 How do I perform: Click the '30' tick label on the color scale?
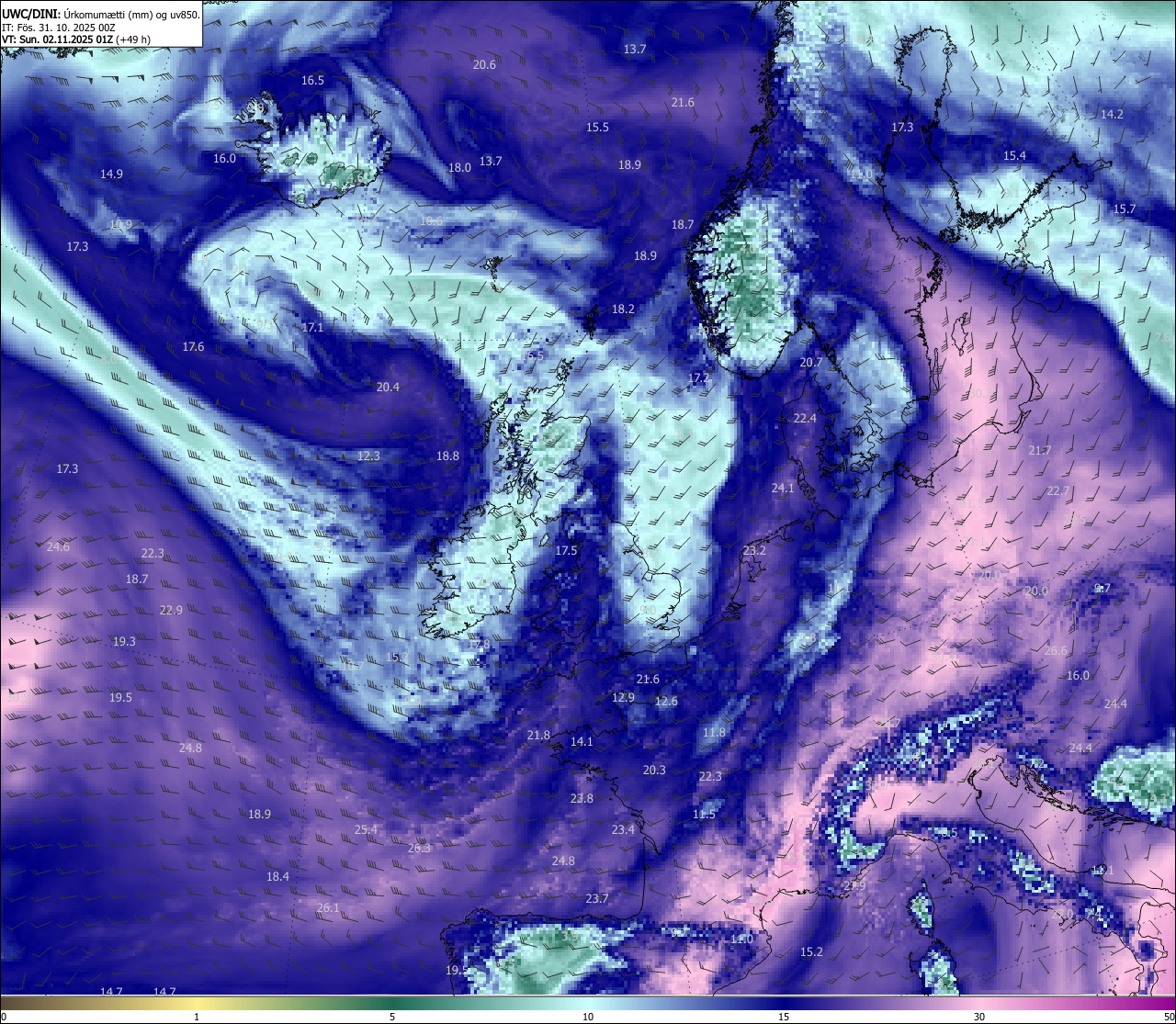point(979,1017)
